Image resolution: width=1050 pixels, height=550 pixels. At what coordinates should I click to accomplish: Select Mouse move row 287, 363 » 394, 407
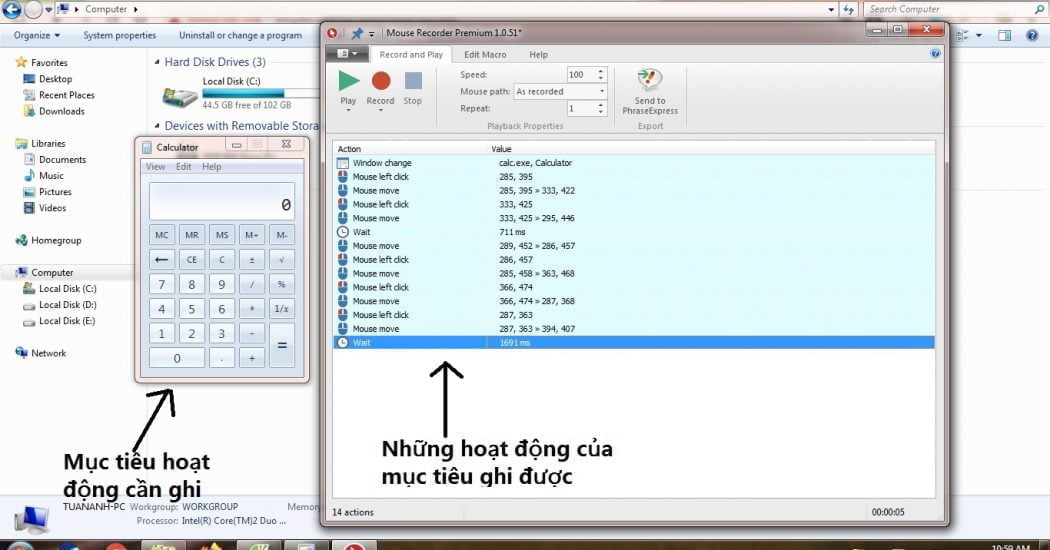pyautogui.click(x=633, y=328)
